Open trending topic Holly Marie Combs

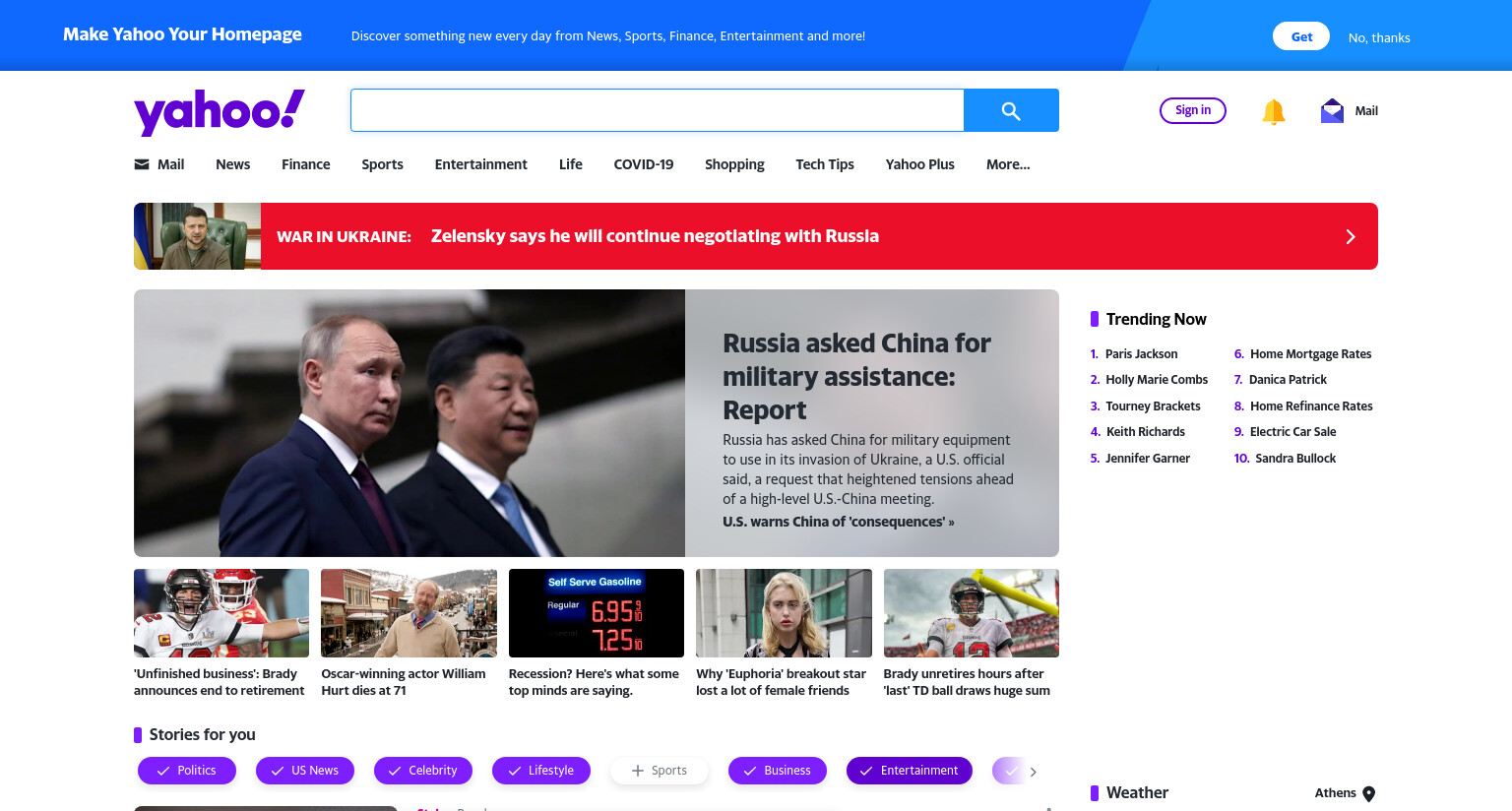click(x=1157, y=380)
